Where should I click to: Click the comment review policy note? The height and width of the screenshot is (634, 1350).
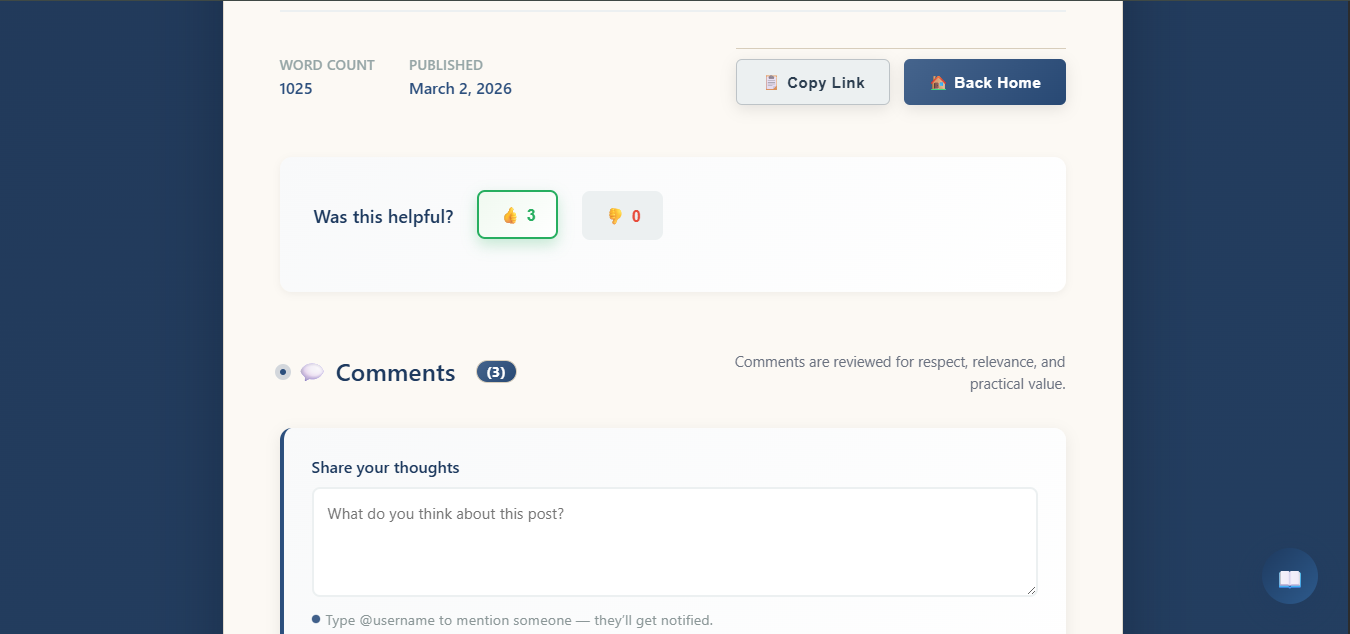click(x=899, y=372)
